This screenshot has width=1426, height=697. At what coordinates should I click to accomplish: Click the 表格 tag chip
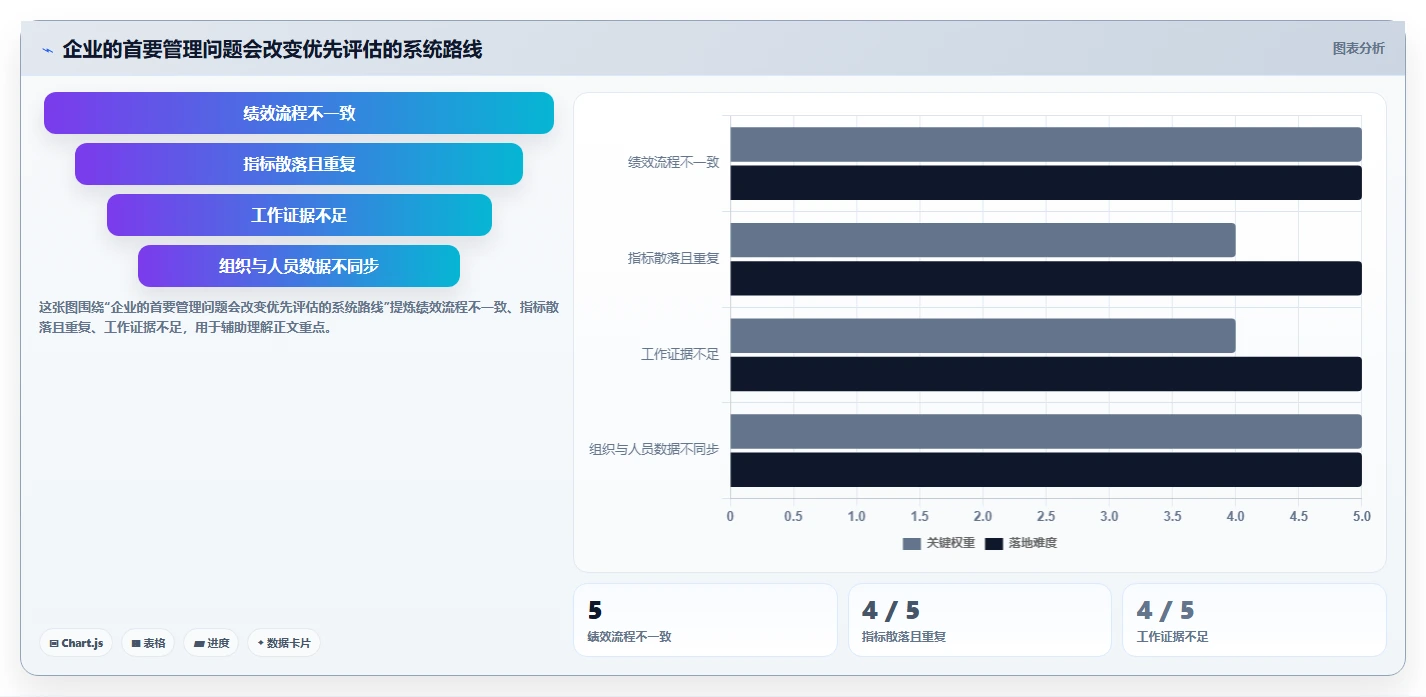click(148, 643)
